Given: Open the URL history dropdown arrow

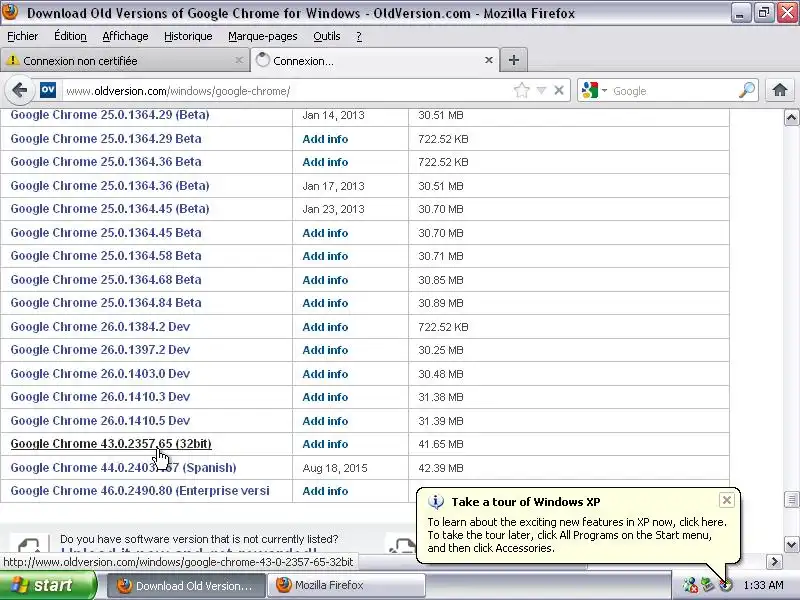Looking at the screenshot, I should [541, 91].
